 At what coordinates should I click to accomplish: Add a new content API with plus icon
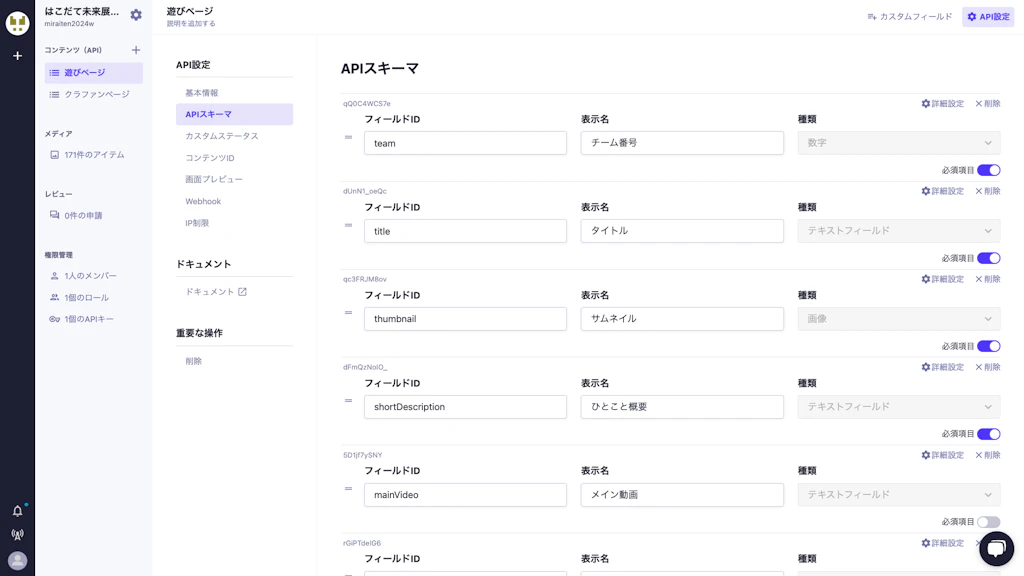[x=136, y=50]
